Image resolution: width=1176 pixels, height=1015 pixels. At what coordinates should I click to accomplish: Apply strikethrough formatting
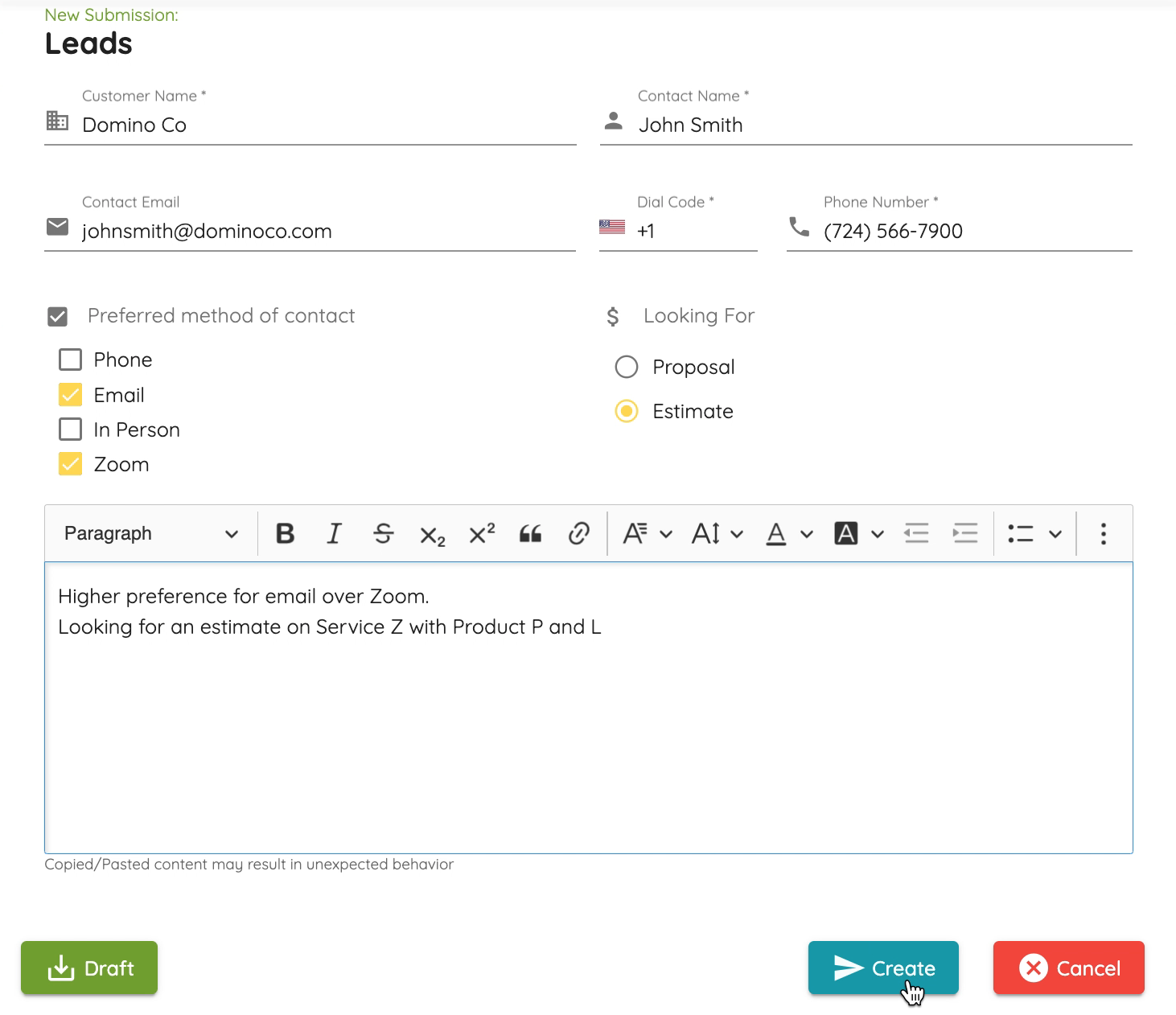pyautogui.click(x=384, y=533)
